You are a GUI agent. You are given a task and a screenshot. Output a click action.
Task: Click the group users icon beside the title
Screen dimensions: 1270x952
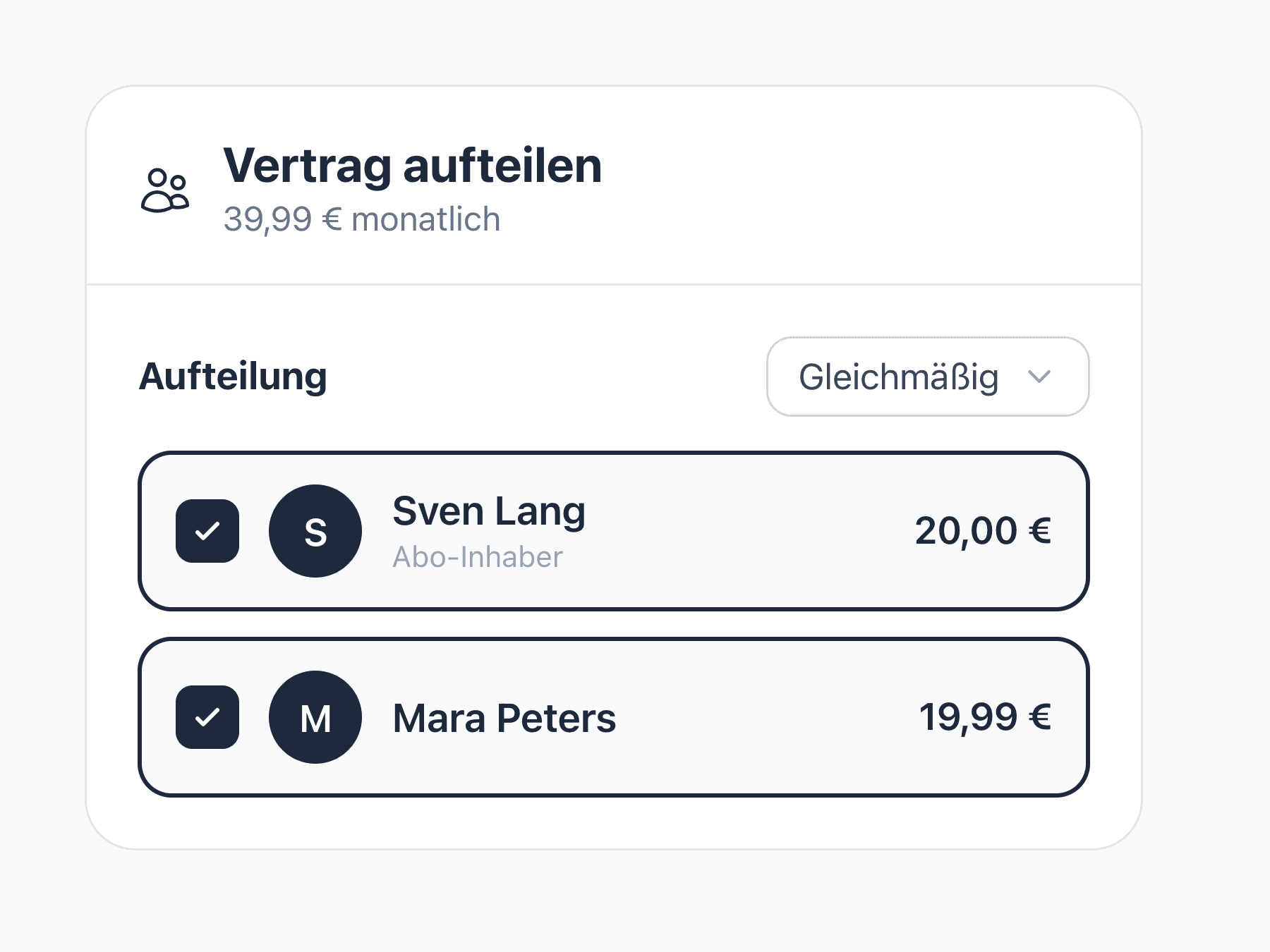(x=165, y=190)
